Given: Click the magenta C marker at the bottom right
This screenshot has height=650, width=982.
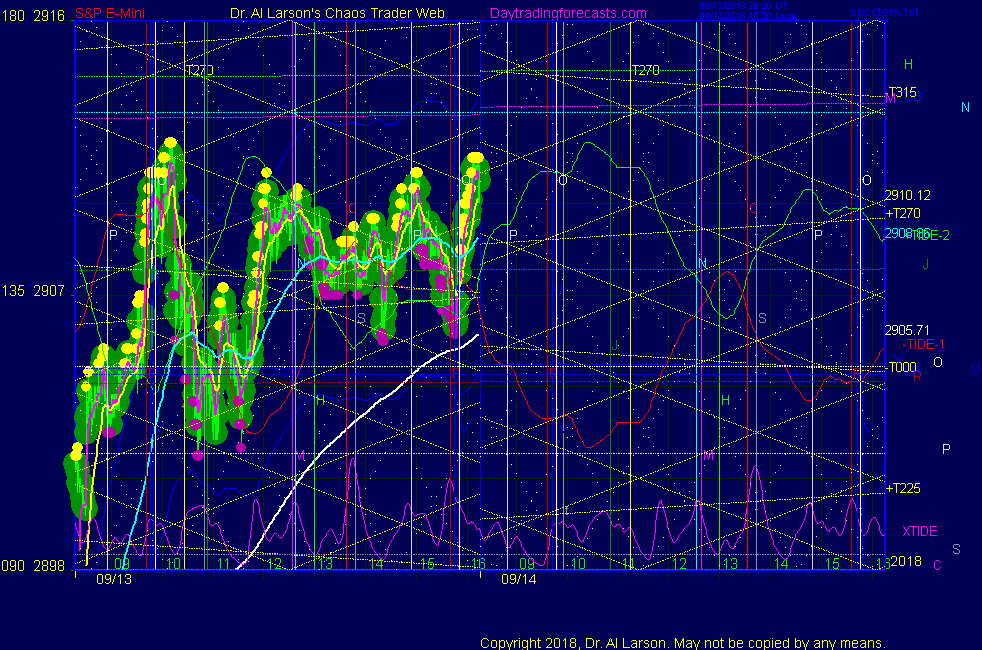Looking at the screenshot, I should point(938,565).
